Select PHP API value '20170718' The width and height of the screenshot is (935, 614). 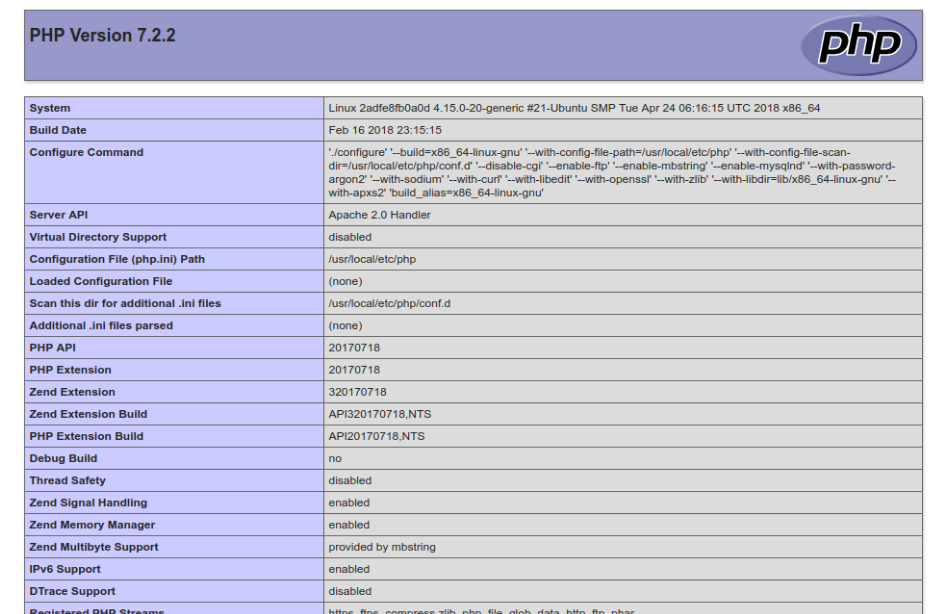[354, 348]
